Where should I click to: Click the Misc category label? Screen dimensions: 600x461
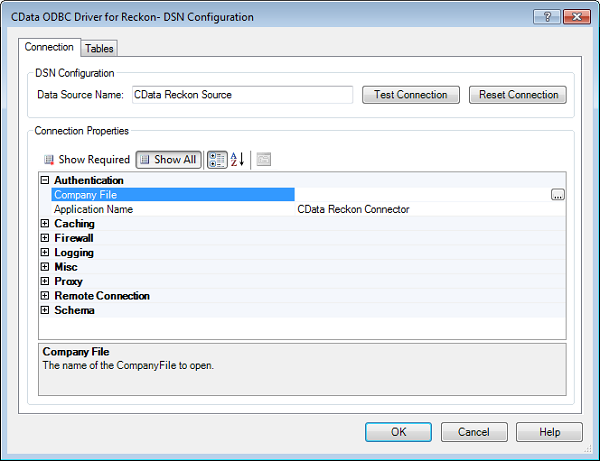coord(66,267)
